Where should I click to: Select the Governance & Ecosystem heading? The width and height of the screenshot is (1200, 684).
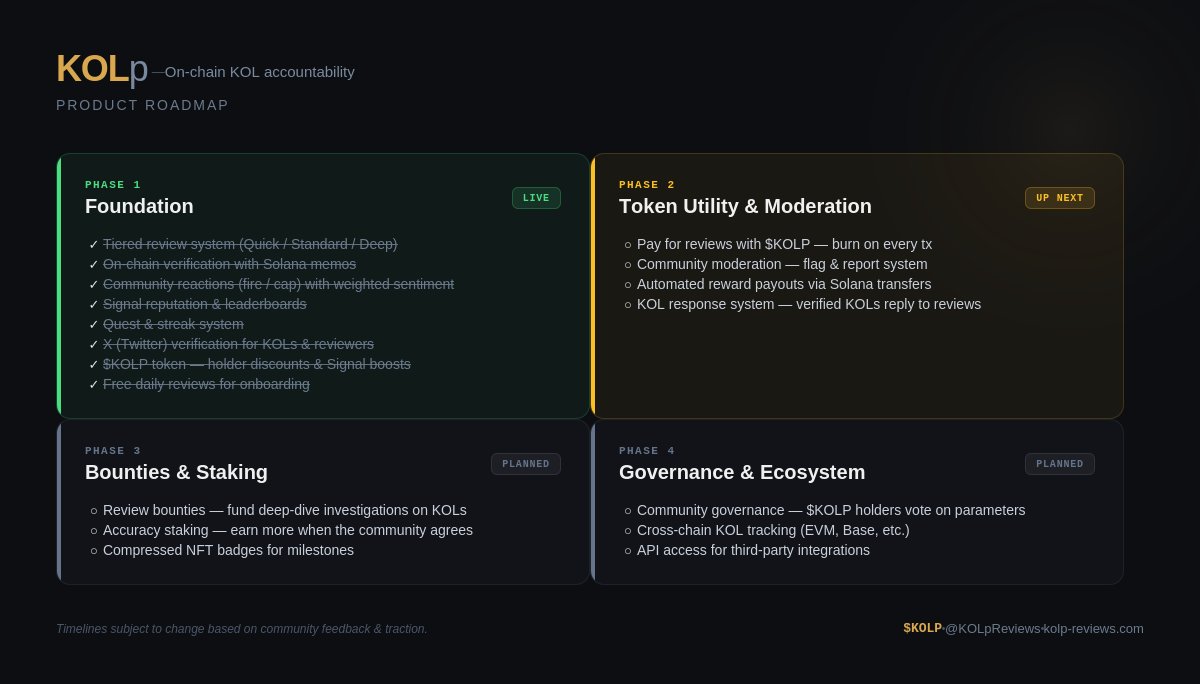tap(742, 472)
